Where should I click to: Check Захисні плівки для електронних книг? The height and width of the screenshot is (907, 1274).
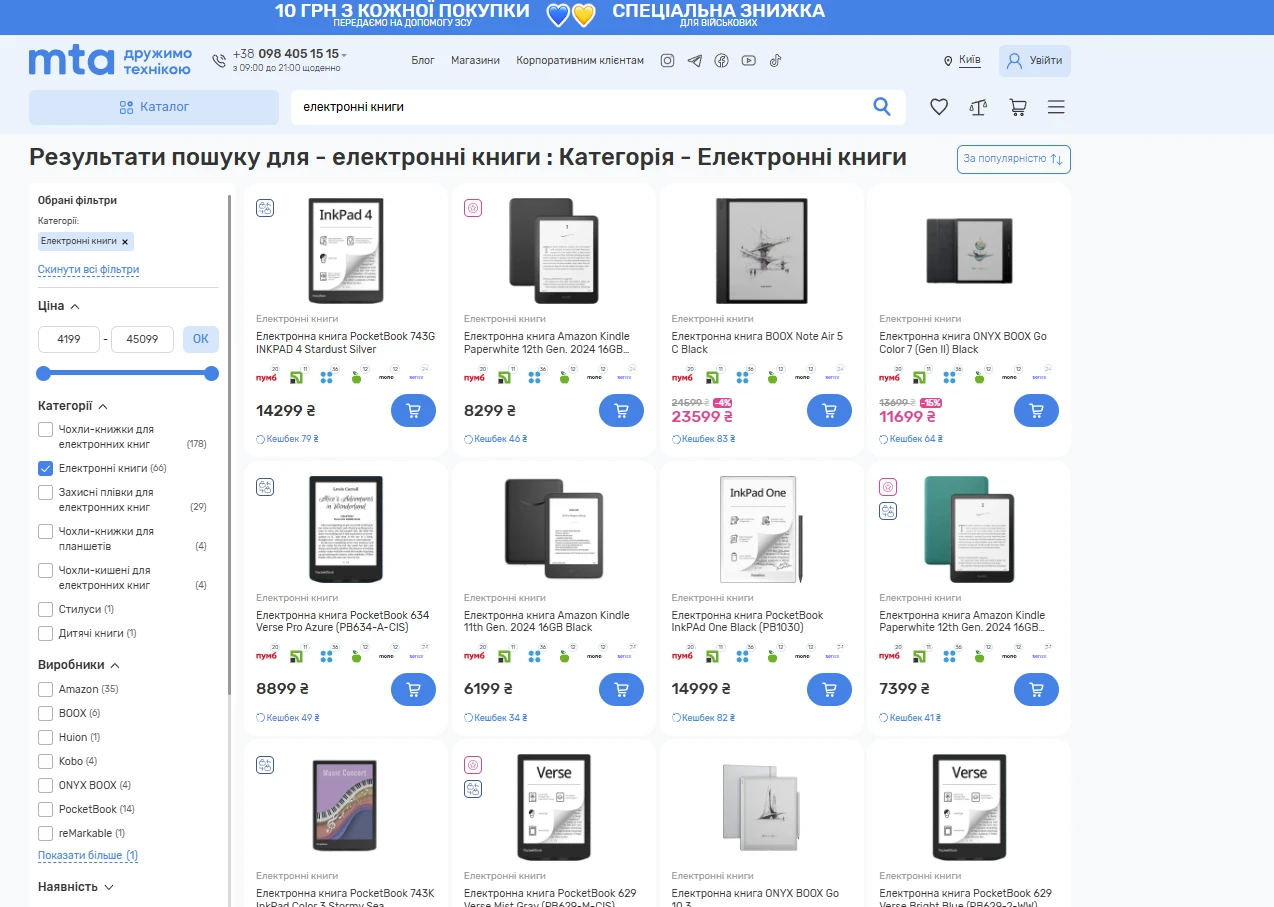click(45, 493)
